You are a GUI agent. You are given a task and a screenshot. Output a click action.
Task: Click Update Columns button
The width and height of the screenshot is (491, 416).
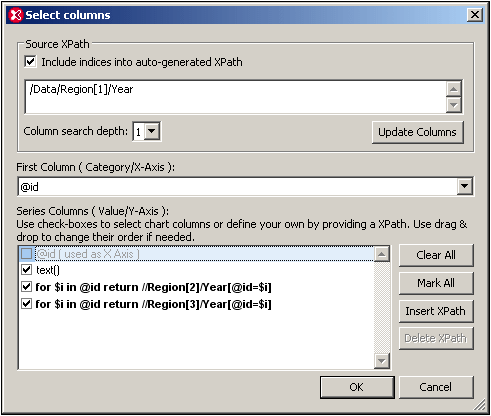pyautogui.click(x=417, y=132)
